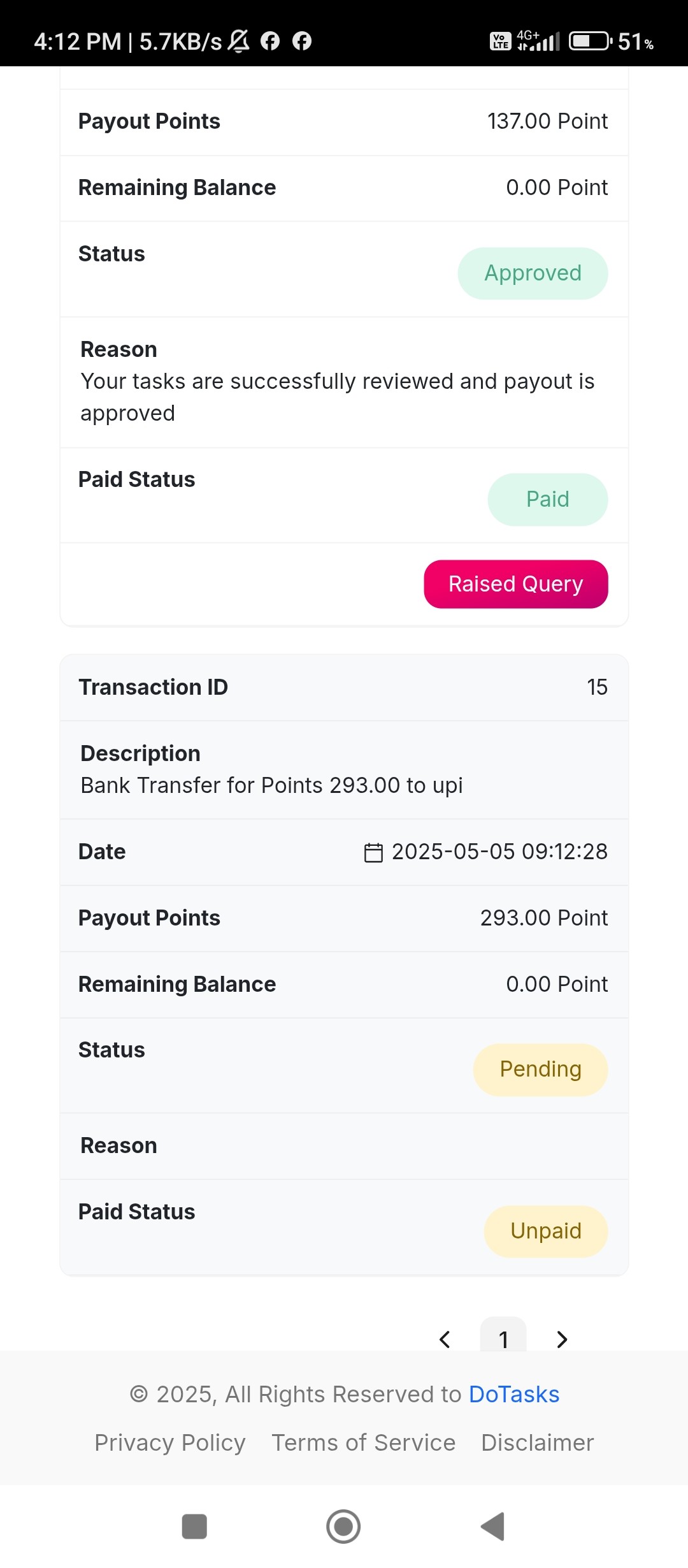Viewport: 688px width, 1568px height.
Task: Tap the battery indicator in status bar
Action: tap(591, 41)
